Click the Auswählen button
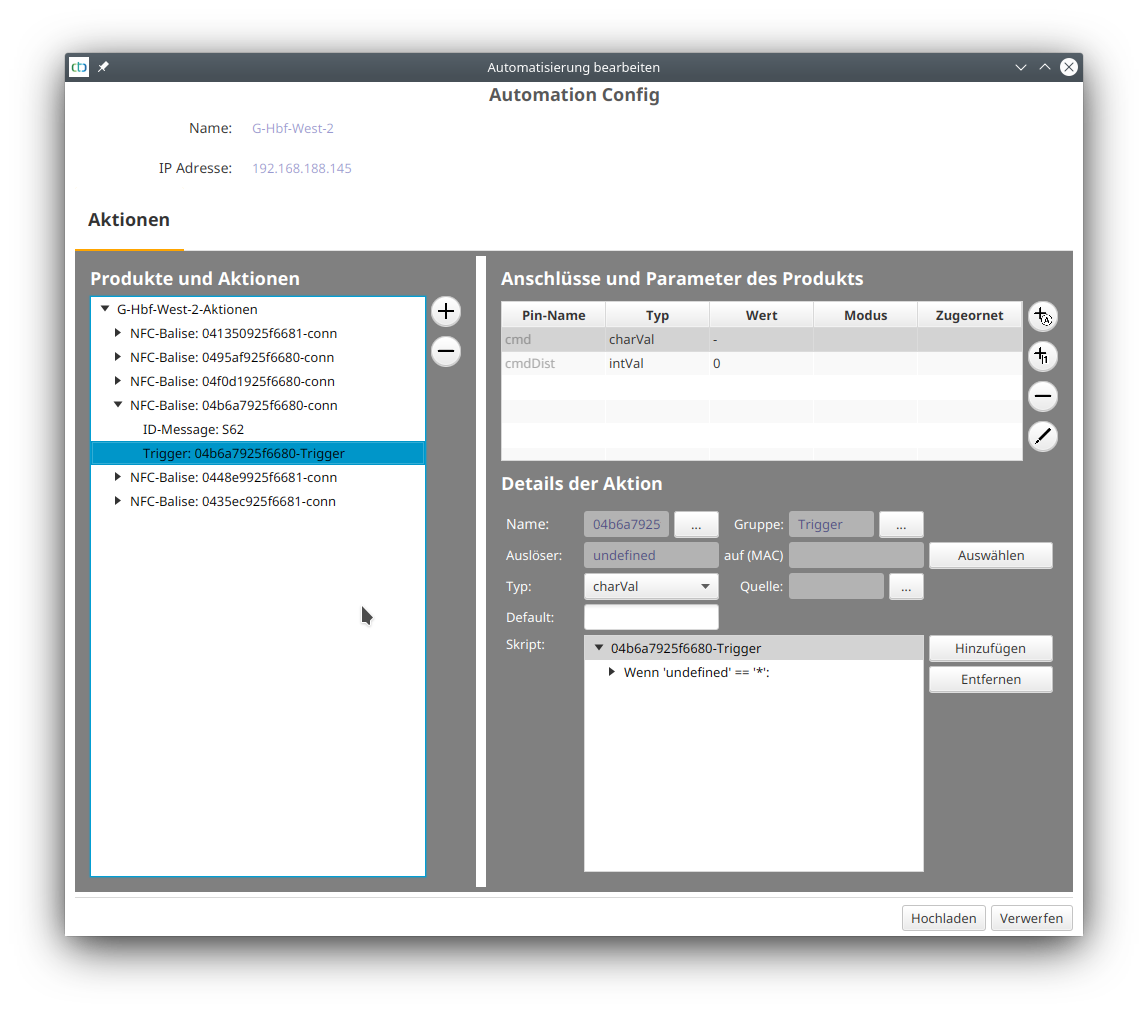The width and height of the screenshot is (1148, 1013). [990, 555]
